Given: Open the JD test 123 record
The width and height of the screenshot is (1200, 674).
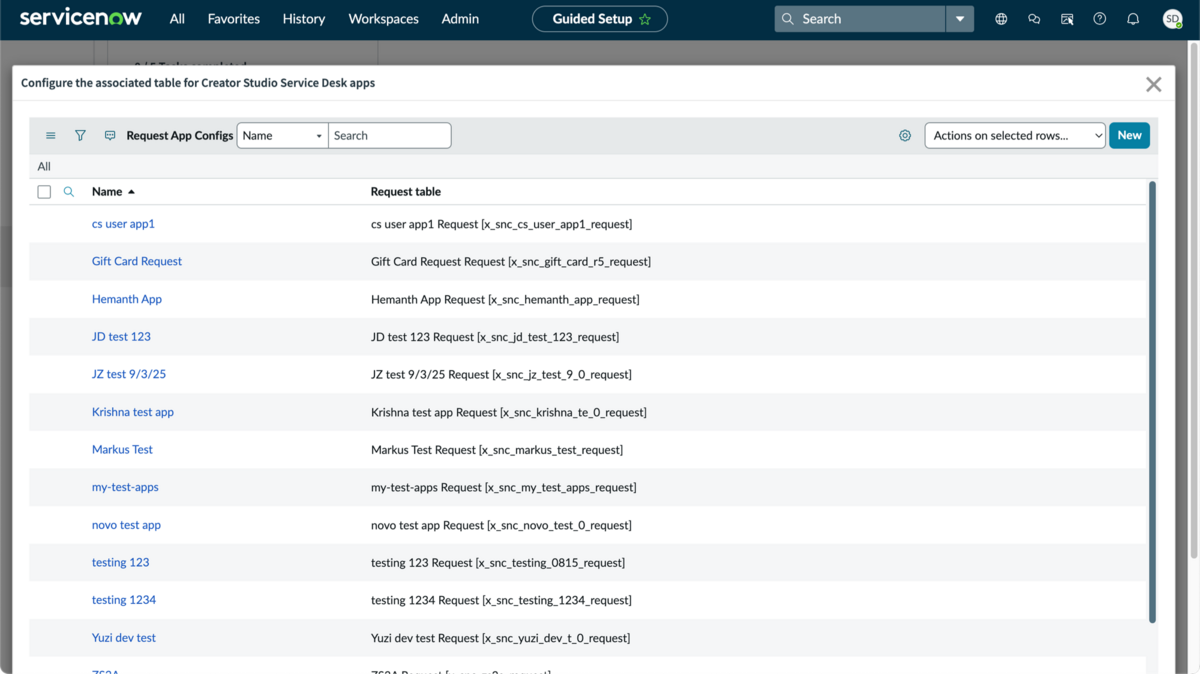Looking at the screenshot, I should [x=121, y=337].
